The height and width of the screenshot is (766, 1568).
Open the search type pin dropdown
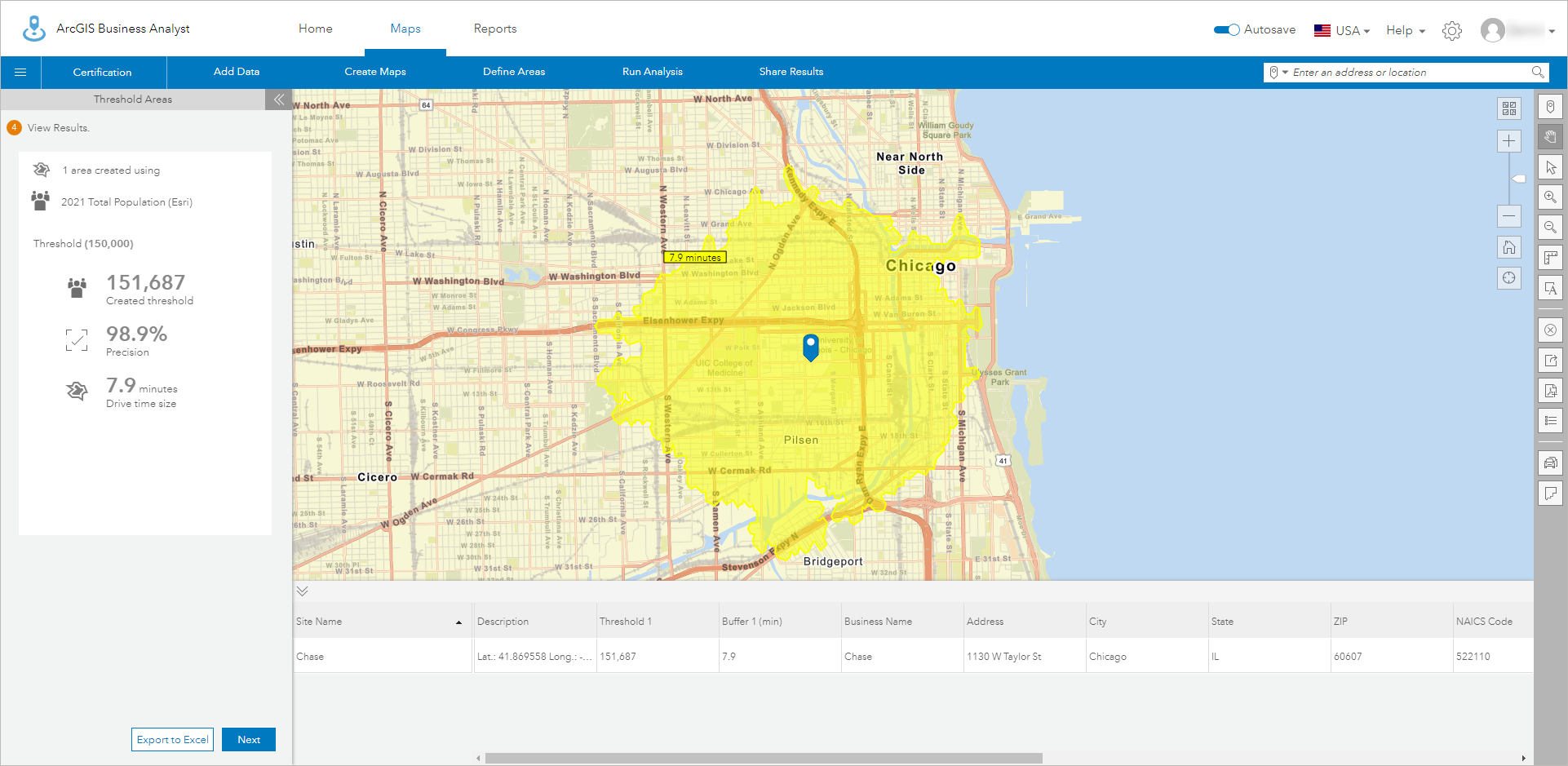click(1278, 73)
